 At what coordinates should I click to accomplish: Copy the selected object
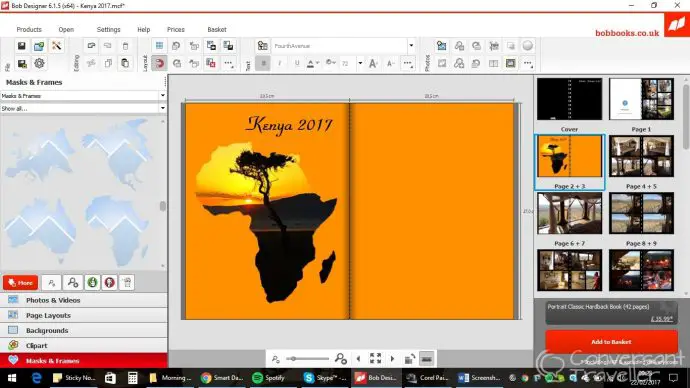pos(108,63)
